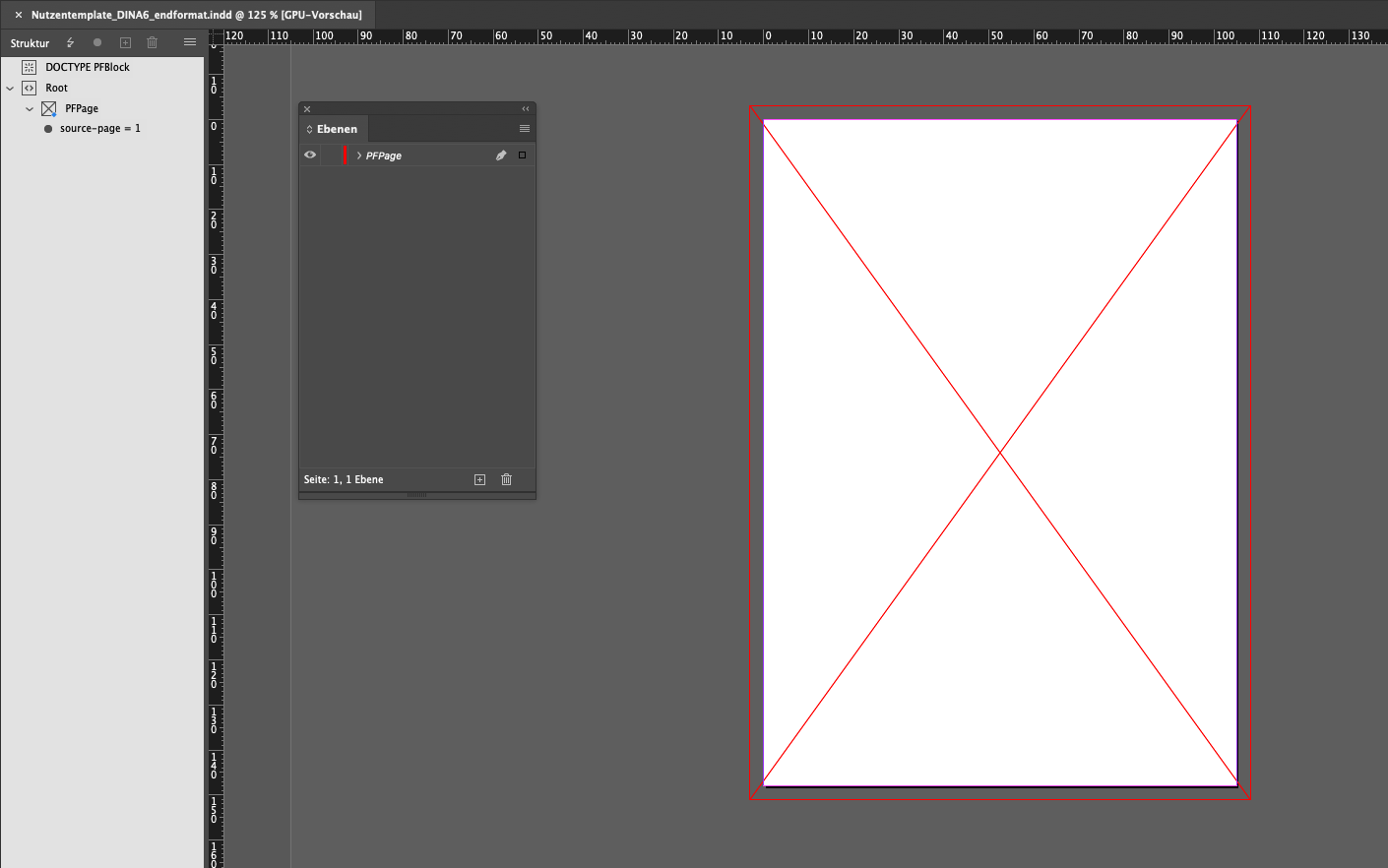
Task: Expand the PFPage layer in Ebenen
Action: tap(359, 155)
